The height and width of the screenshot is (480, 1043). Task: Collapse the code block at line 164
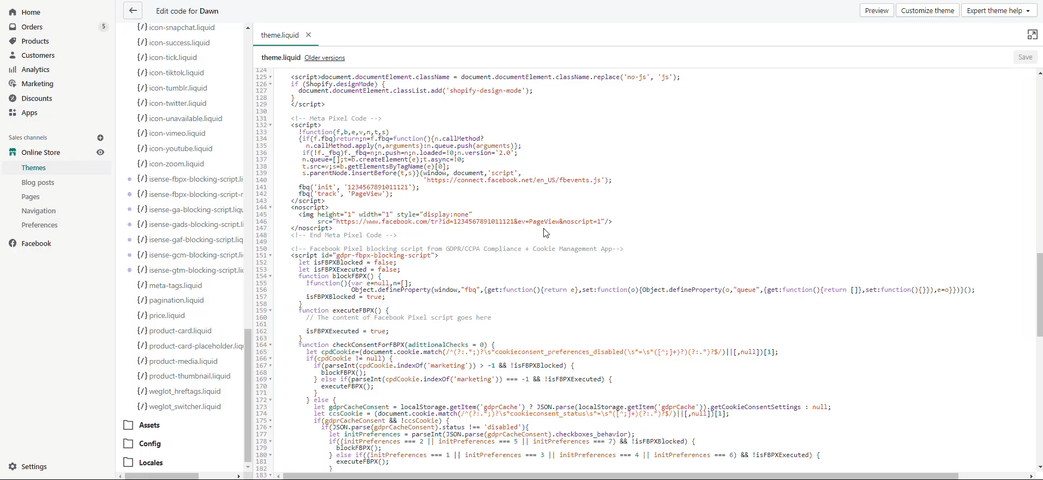click(x=271, y=345)
